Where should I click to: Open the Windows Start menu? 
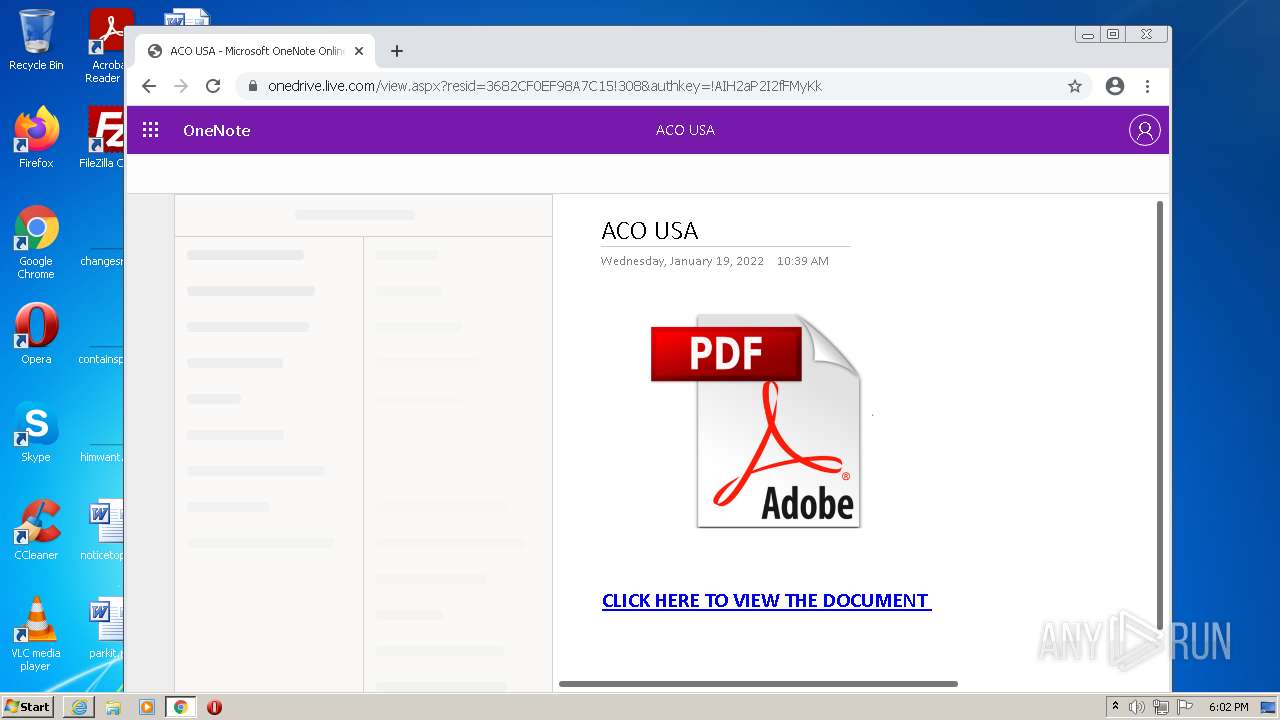point(28,706)
